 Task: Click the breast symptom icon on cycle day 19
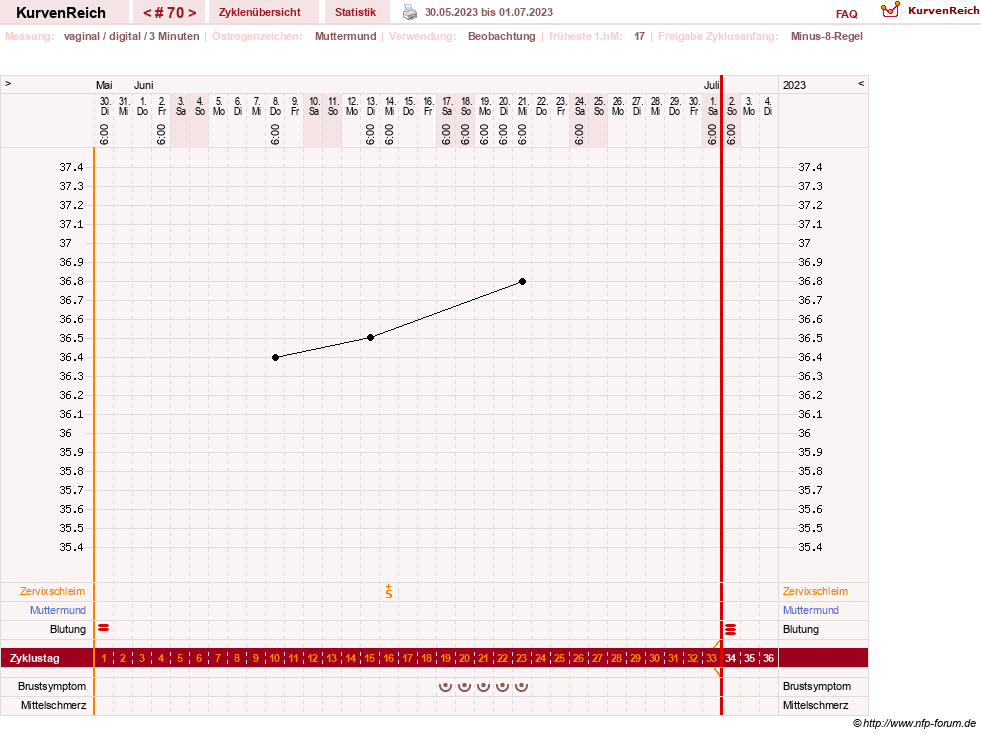[x=445, y=686]
